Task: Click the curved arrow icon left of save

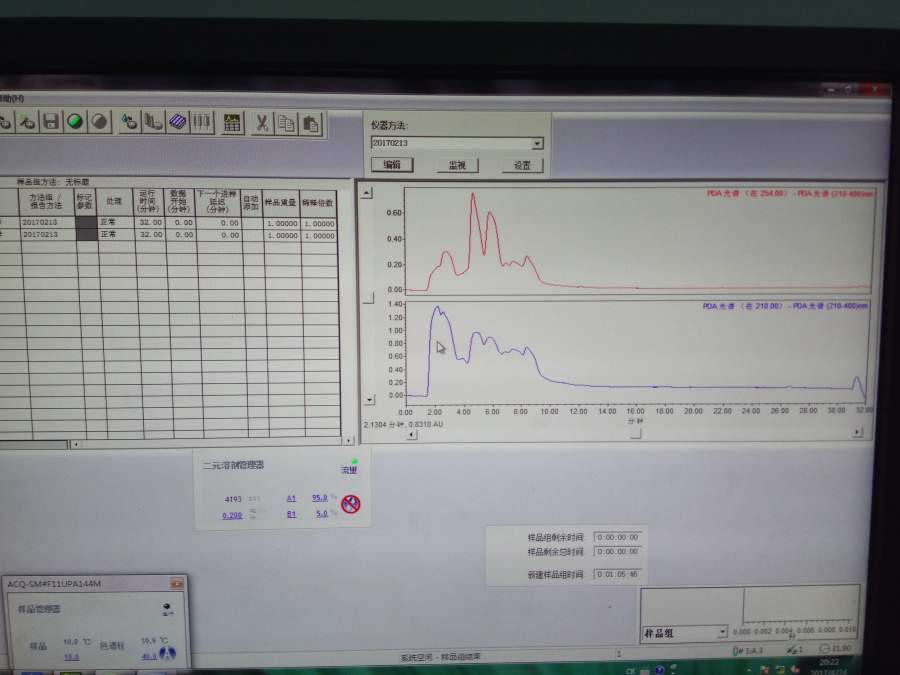Action: click(27, 121)
